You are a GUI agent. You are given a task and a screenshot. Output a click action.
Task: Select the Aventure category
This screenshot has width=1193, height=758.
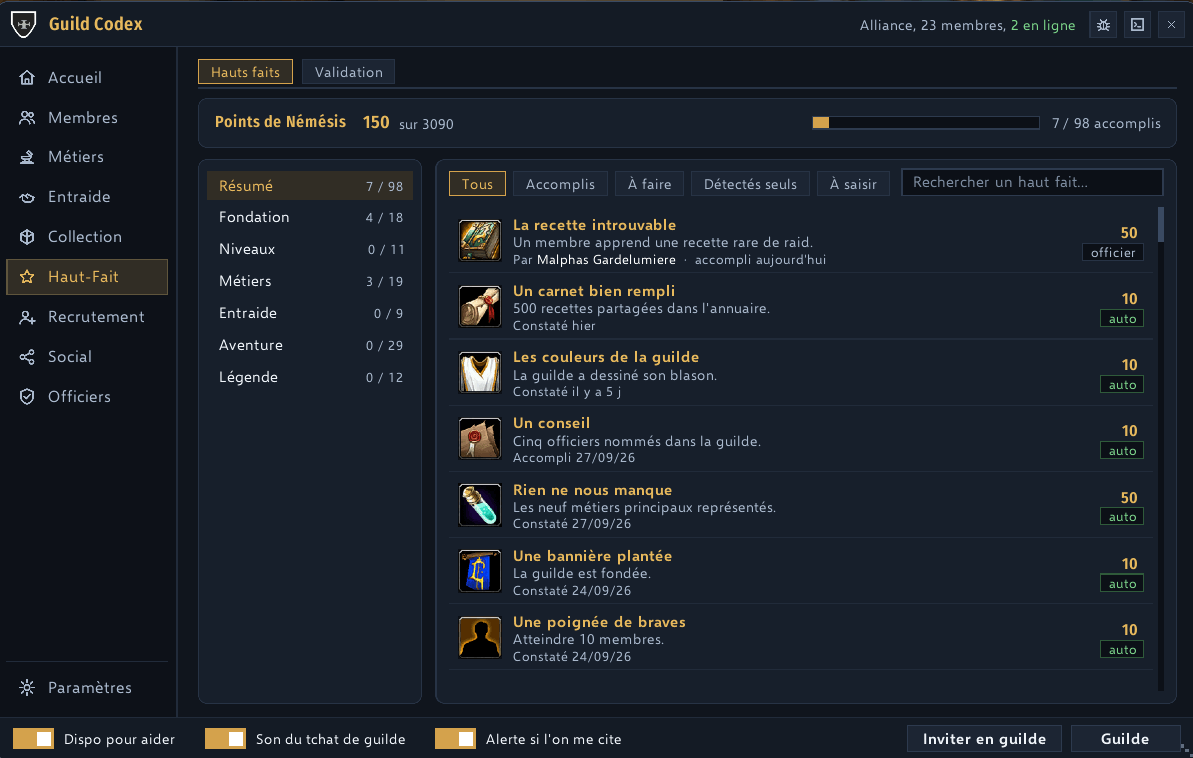[310, 346]
